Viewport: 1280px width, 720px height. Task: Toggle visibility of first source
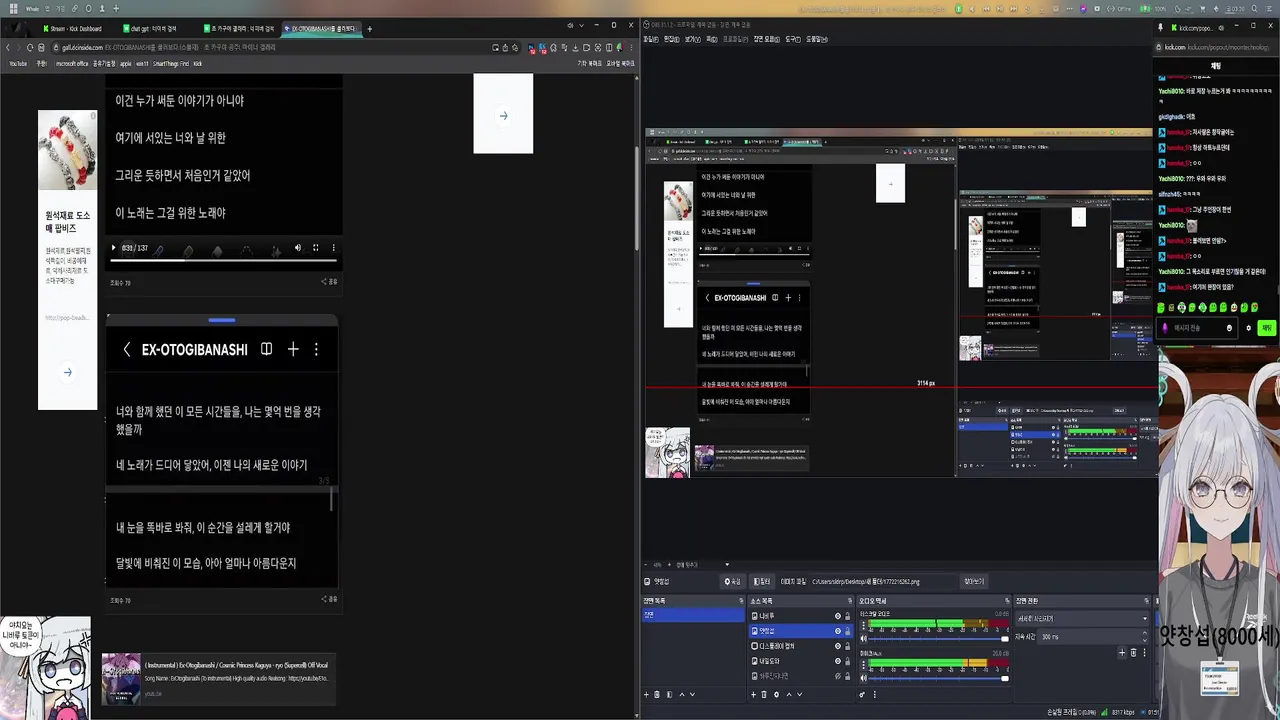838,616
